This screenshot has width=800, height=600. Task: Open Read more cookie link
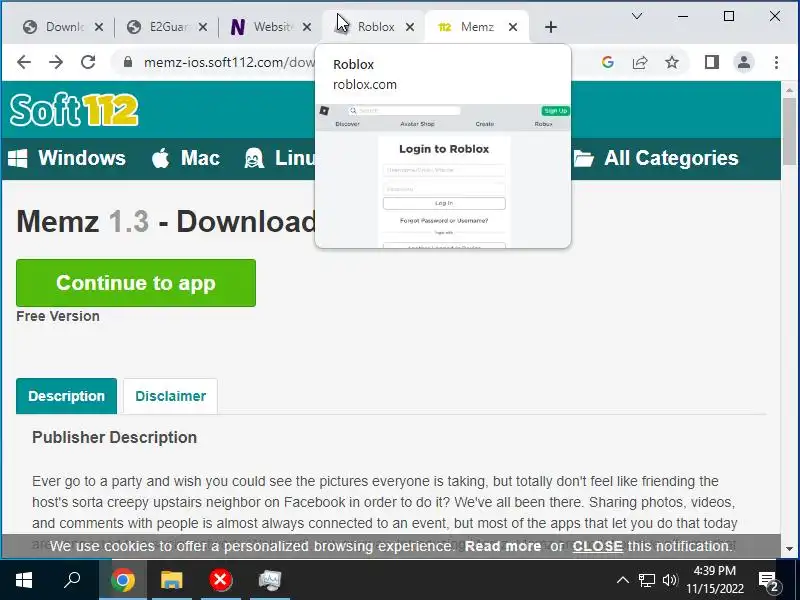tap(503, 546)
